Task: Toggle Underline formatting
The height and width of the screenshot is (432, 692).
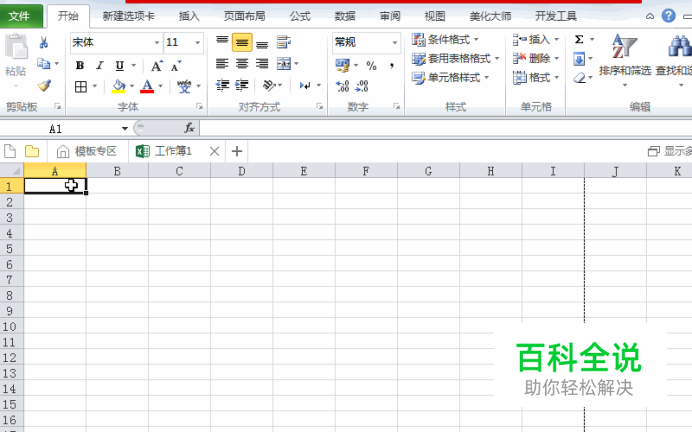Action: (120, 66)
